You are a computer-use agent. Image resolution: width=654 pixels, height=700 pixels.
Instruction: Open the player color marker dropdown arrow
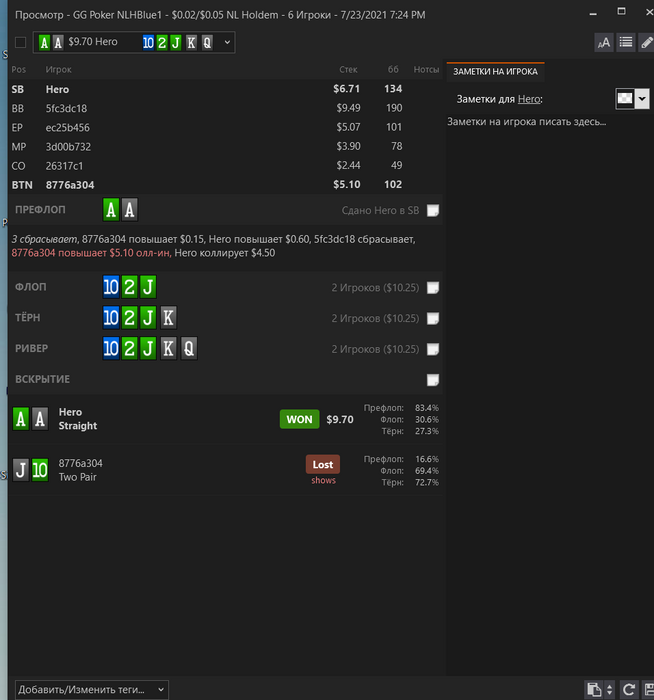642,99
